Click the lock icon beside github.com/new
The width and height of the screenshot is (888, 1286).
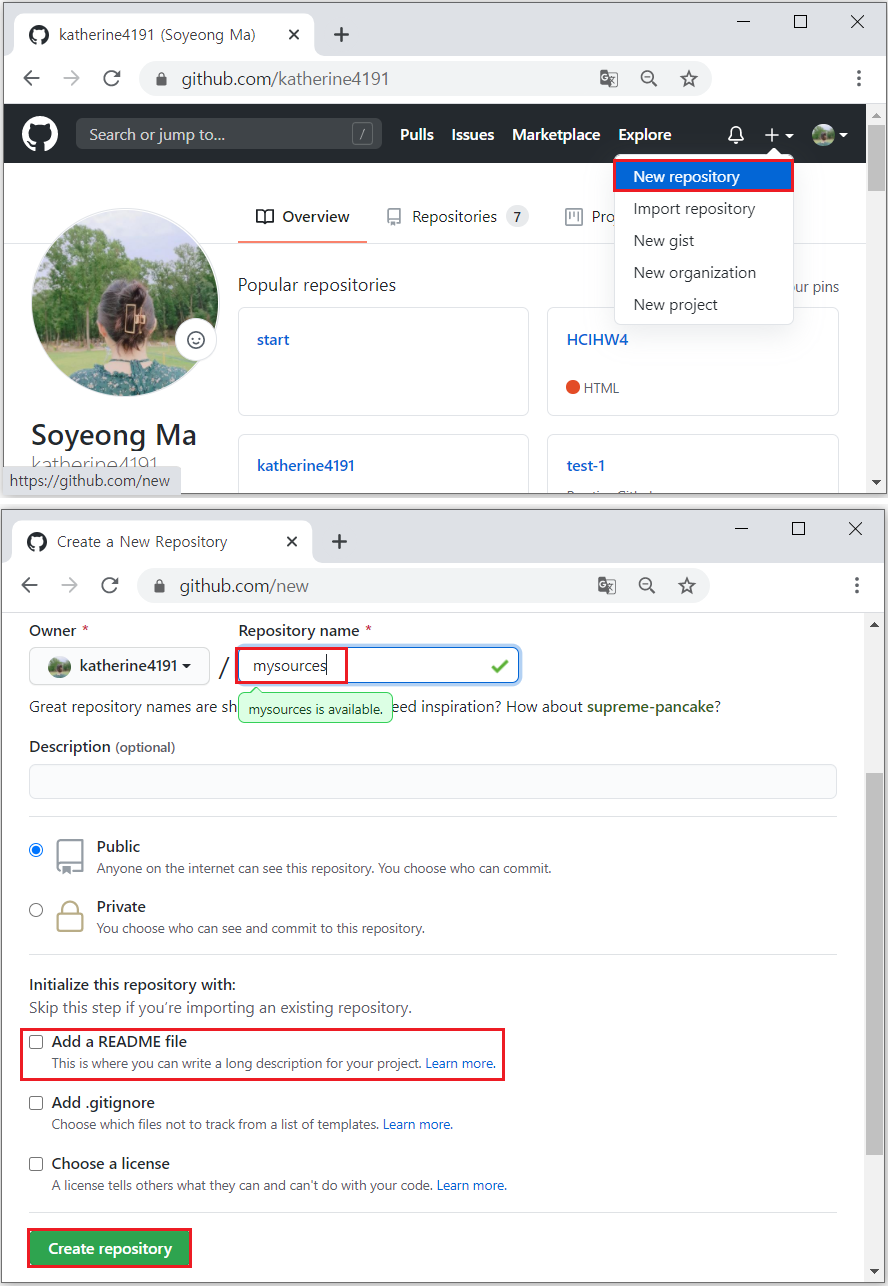point(160,586)
